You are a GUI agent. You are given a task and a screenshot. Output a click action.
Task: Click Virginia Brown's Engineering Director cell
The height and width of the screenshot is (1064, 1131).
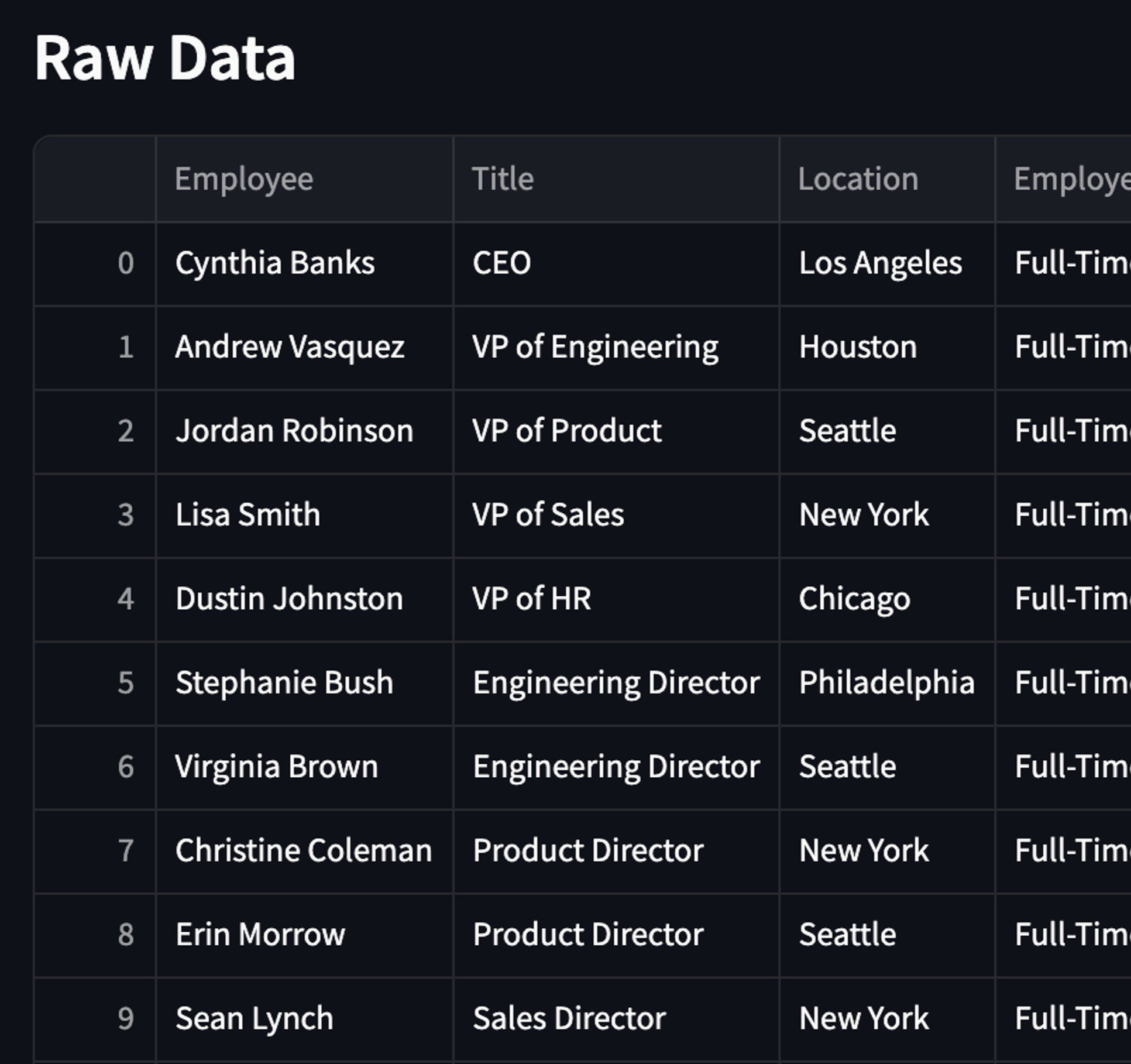(x=615, y=766)
